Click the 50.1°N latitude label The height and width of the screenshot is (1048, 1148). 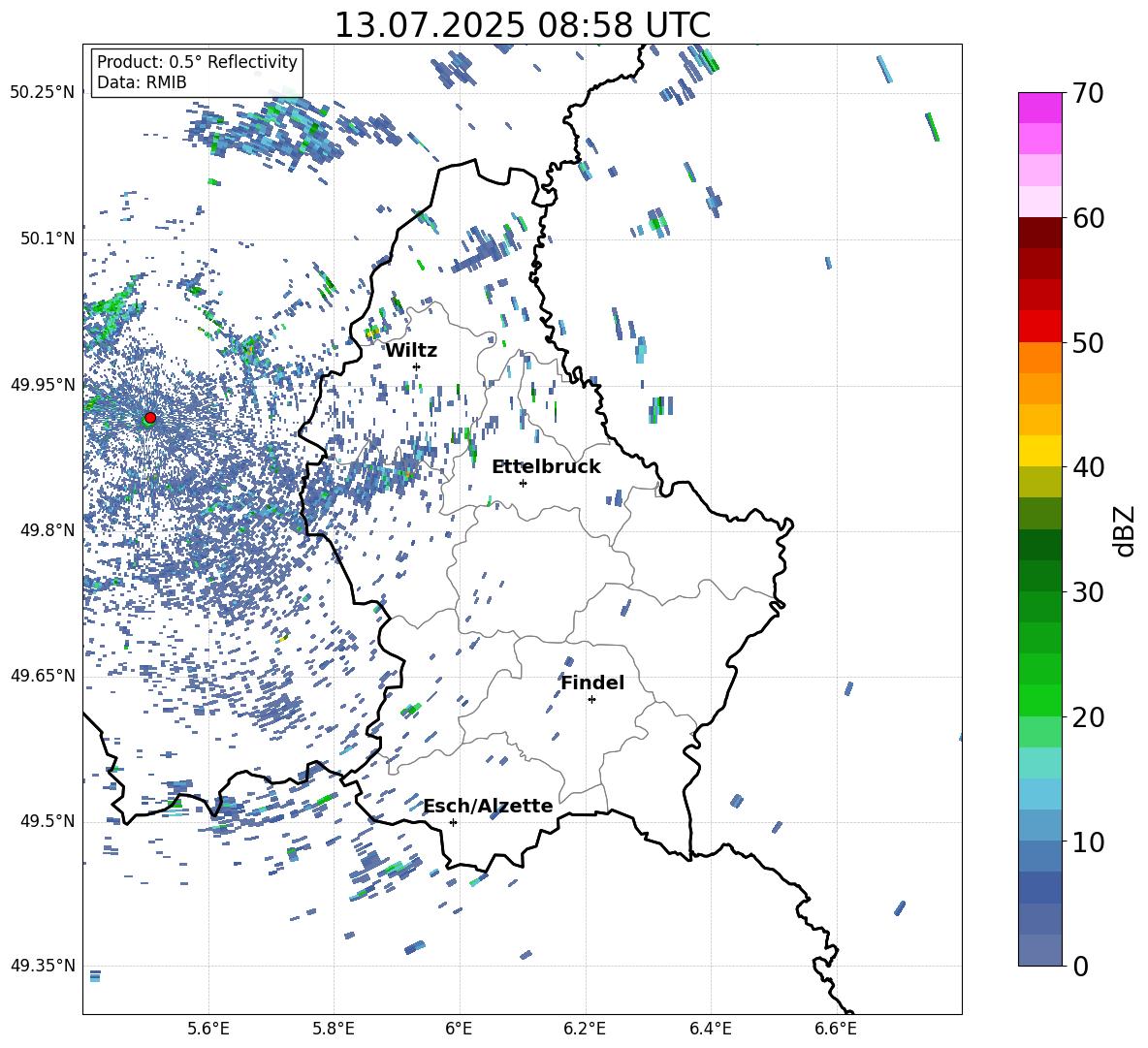(47, 239)
